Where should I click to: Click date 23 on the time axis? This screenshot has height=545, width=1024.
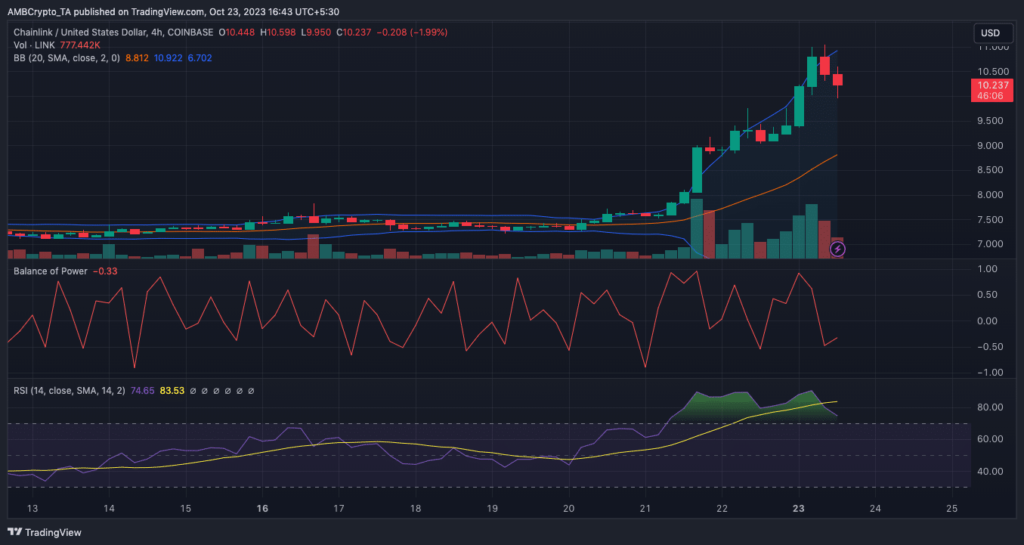point(797,508)
